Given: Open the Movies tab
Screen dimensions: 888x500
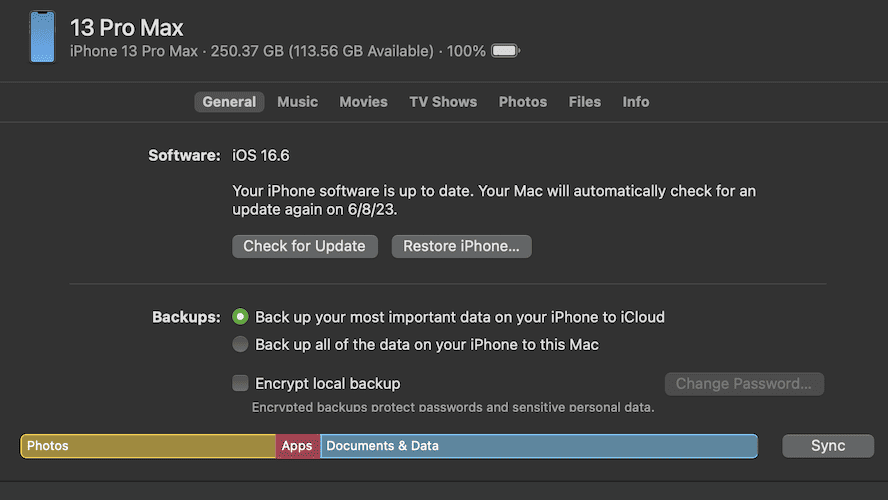Looking at the screenshot, I should click(363, 102).
